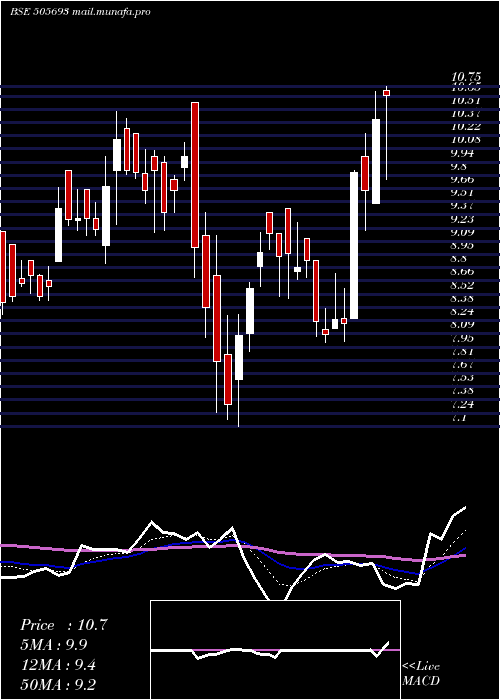Click the 'Price : 10.7' readout
The width and height of the screenshot is (500, 700).
[64, 625]
